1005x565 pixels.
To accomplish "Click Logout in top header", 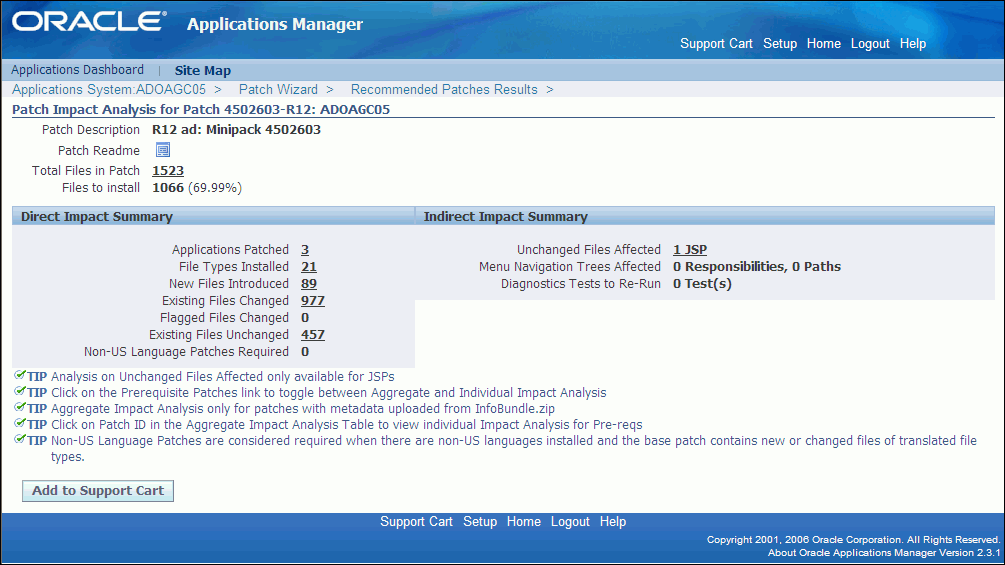I will [870, 44].
